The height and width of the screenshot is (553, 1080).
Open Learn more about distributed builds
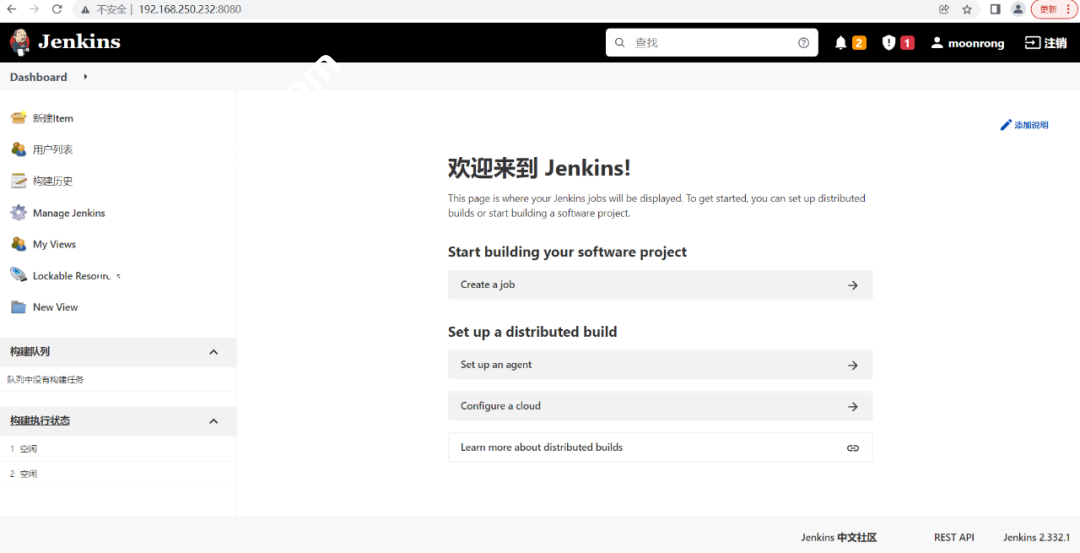[659, 447]
